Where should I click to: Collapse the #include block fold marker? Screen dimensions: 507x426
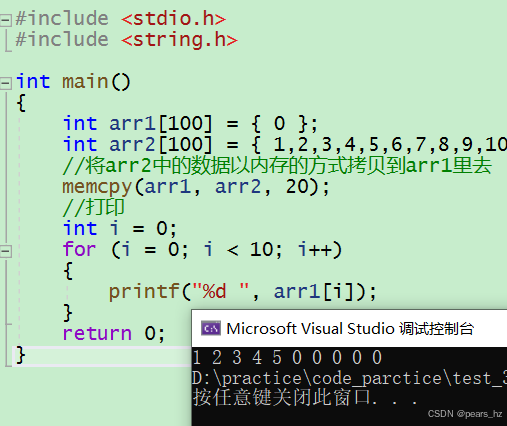point(6,20)
